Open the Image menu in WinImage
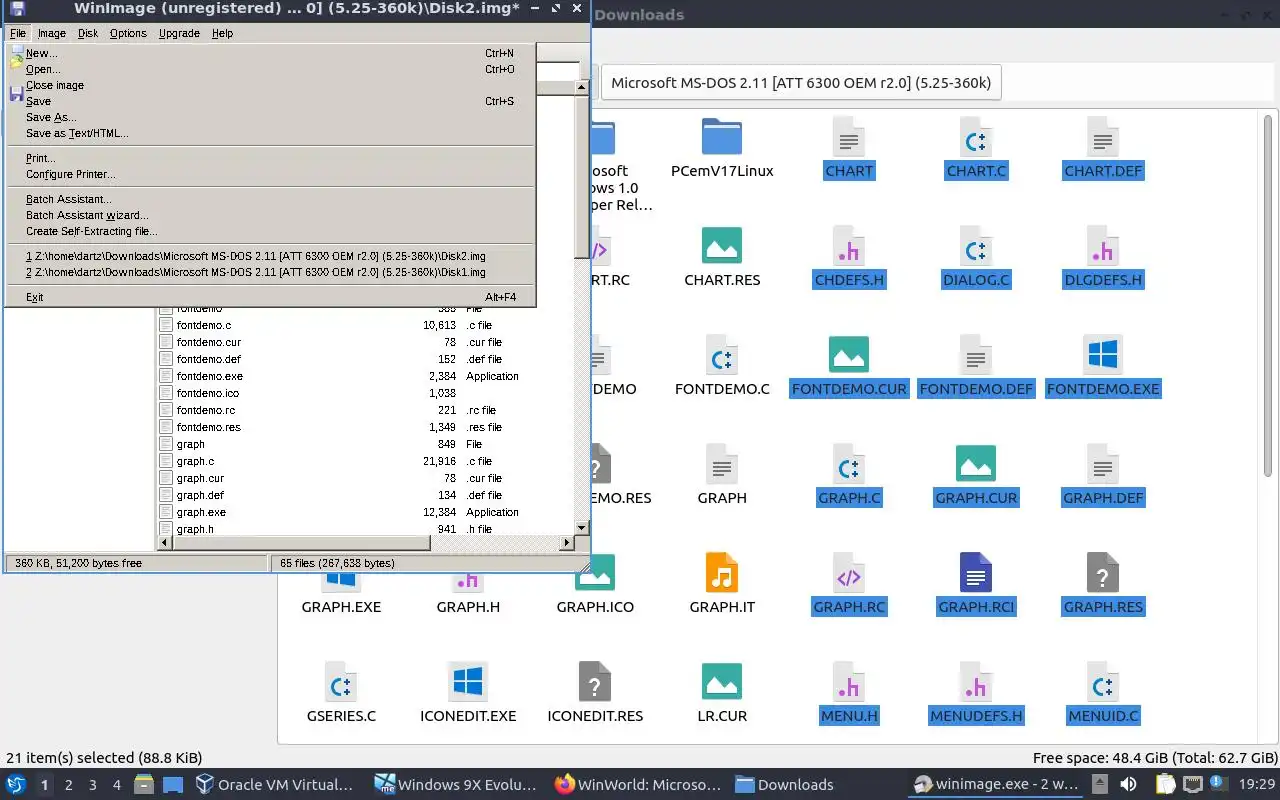This screenshot has width=1280, height=800. pos(52,33)
